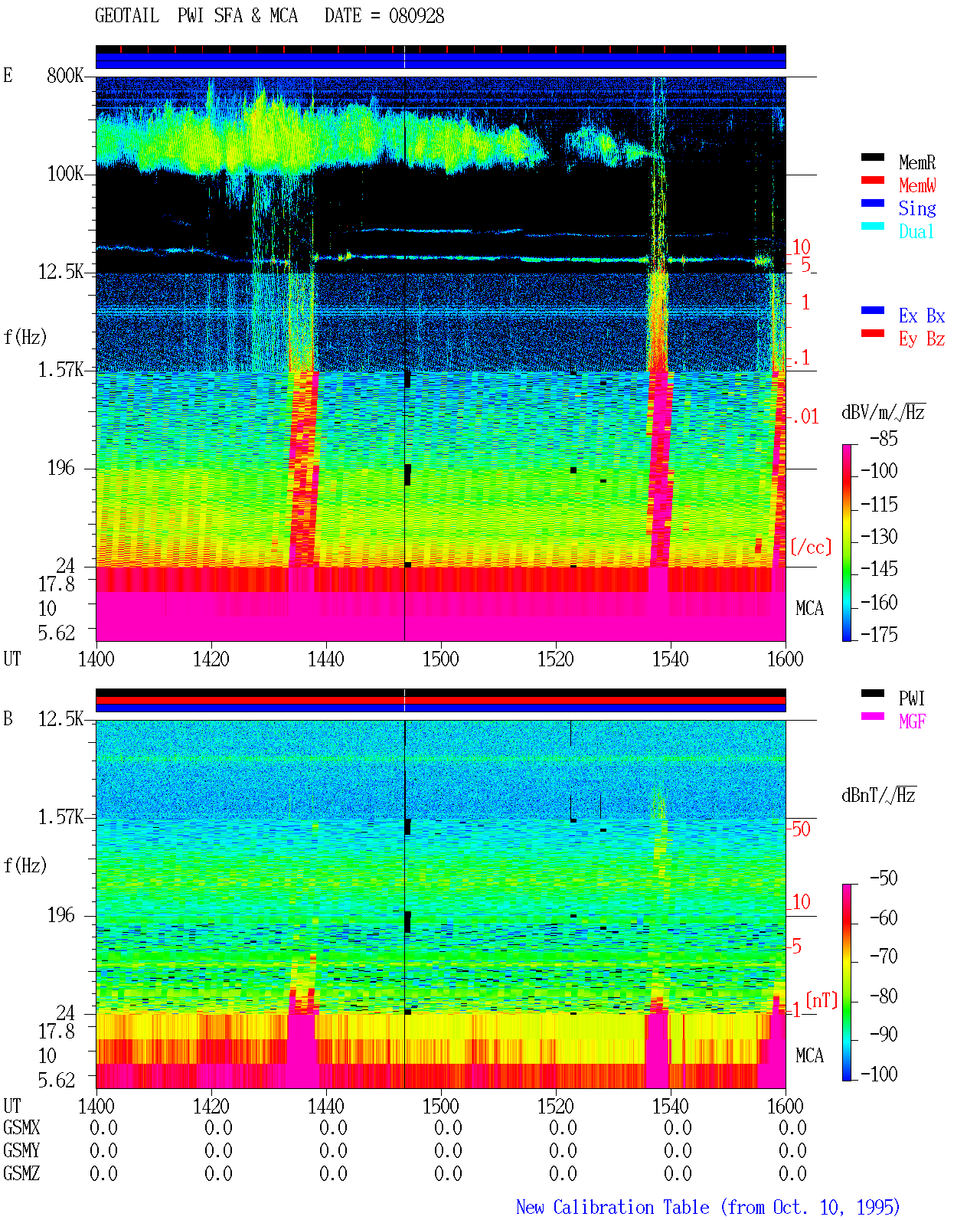Click the dBV/m/√Hz electric field color bar

(847, 542)
